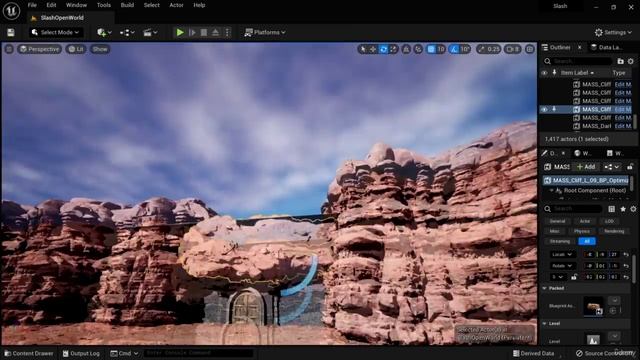Open the Tools menu
The width and height of the screenshot is (640, 360).
click(x=104, y=5)
